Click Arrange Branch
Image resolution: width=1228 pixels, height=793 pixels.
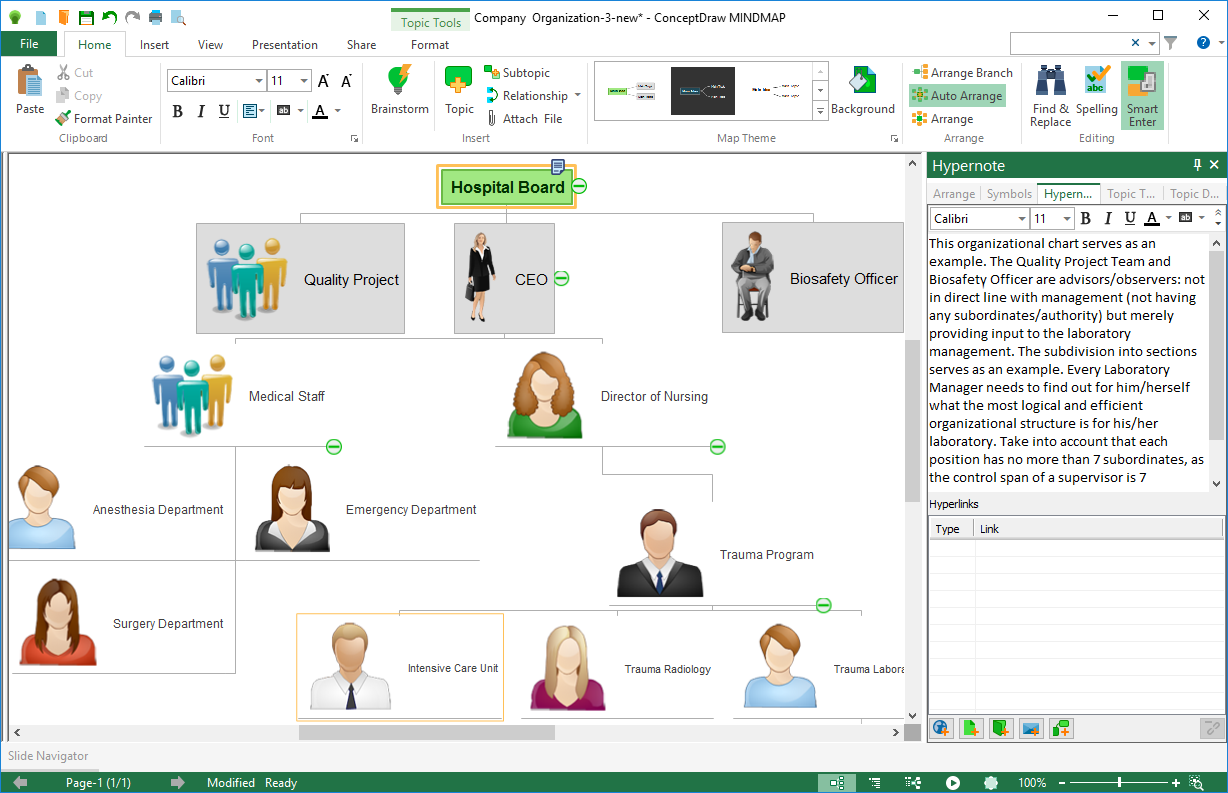tap(962, 73)
